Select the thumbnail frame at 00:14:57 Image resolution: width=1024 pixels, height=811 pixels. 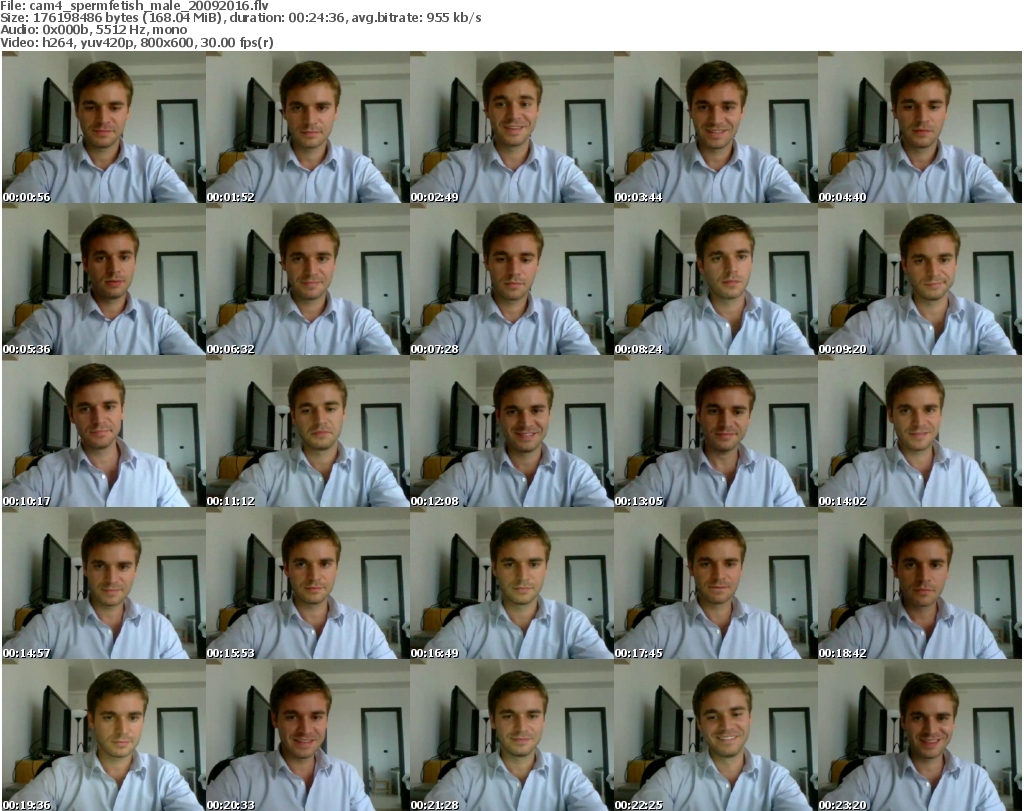point(103,583)
